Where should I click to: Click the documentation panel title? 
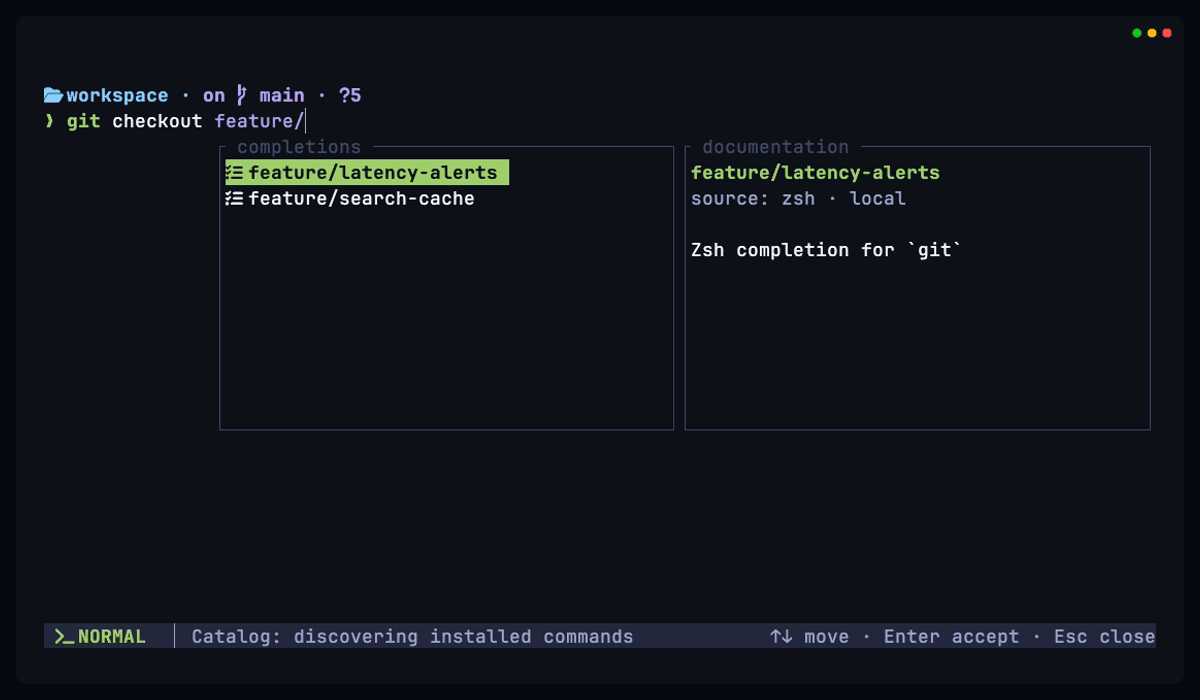coord(775,147)
